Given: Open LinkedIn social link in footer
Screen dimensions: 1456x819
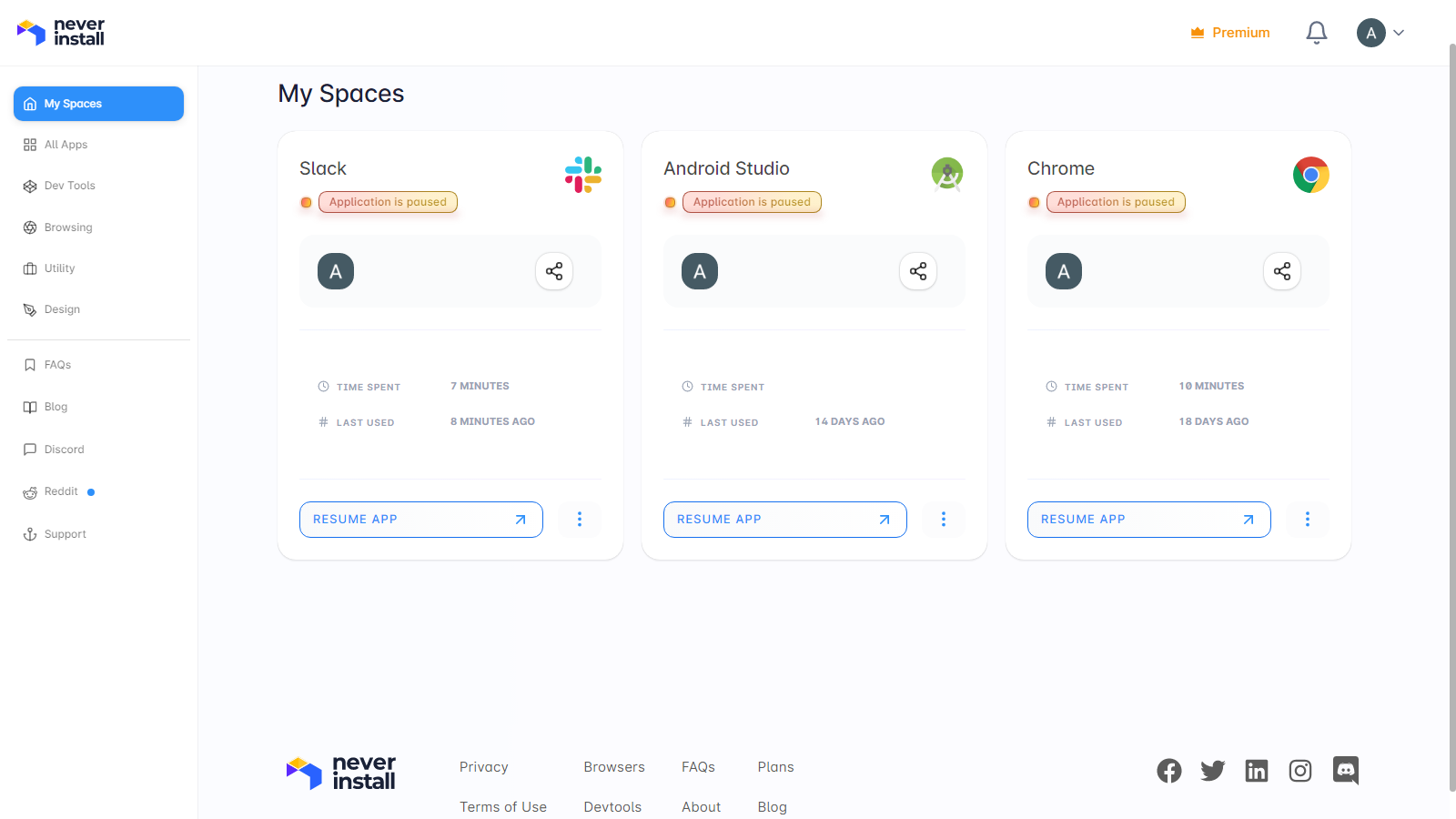Looking at the screenshot, I should (1257, 771).
